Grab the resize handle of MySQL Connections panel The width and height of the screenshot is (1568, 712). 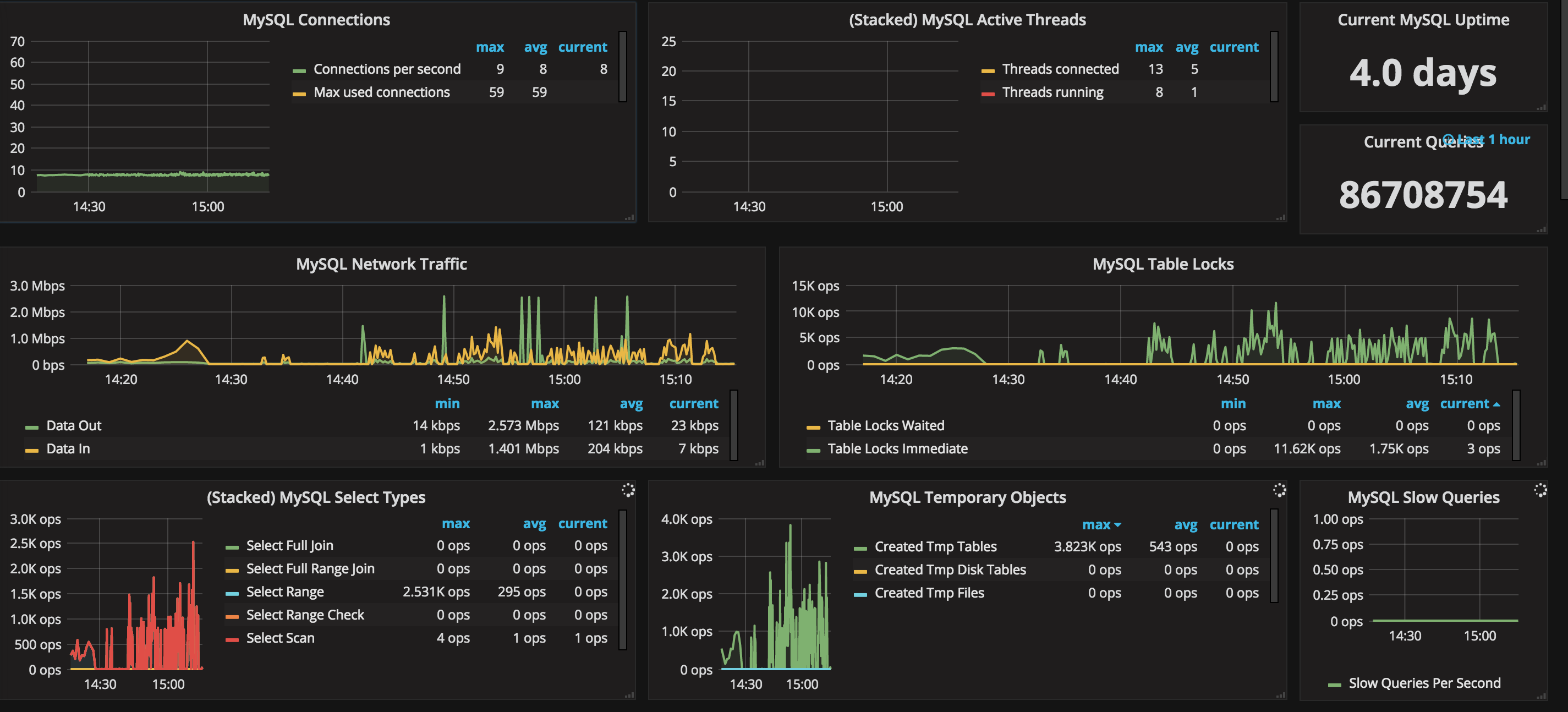pos(630,217)
